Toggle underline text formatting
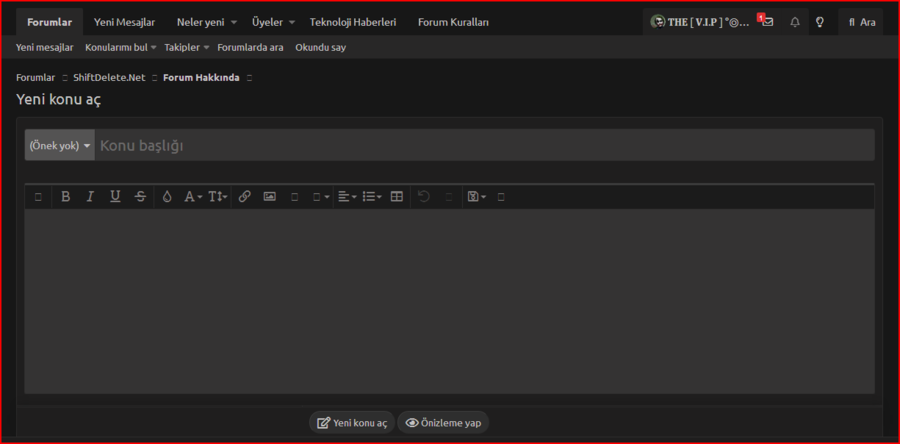Viewport: 900px width, 444px height. point(115,197)
